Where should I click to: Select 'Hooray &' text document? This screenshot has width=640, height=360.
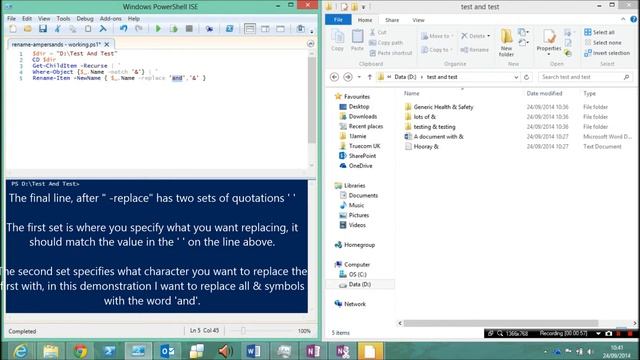426,147
